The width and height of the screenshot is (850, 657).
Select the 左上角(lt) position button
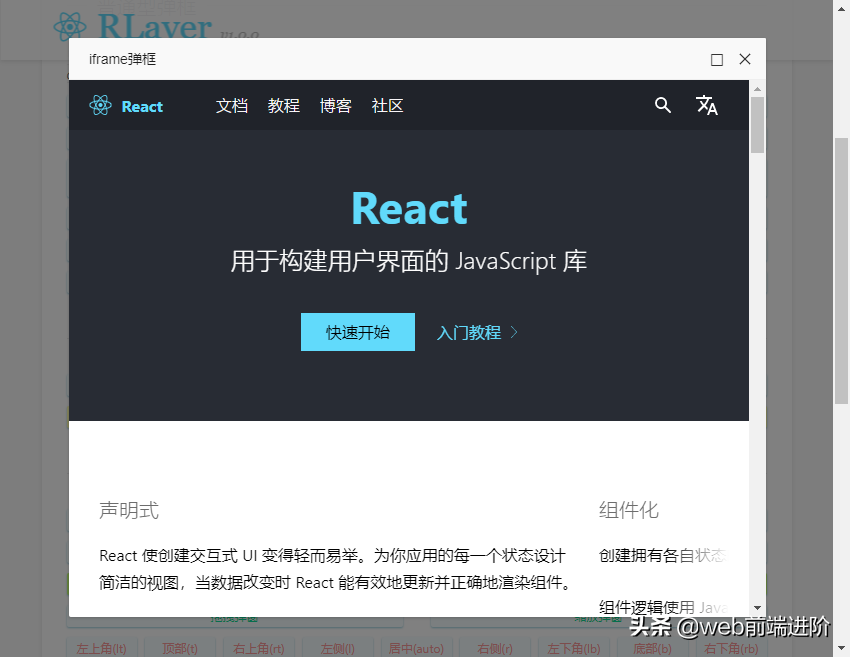coord(101,648)
